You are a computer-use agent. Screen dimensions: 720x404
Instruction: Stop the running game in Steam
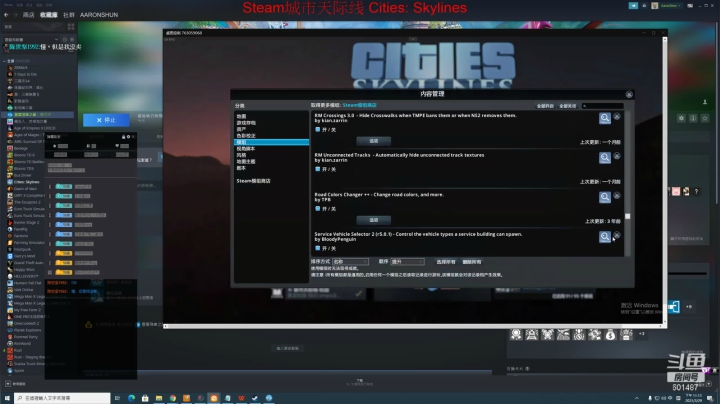pyautogui.click(x=106, y=120)
